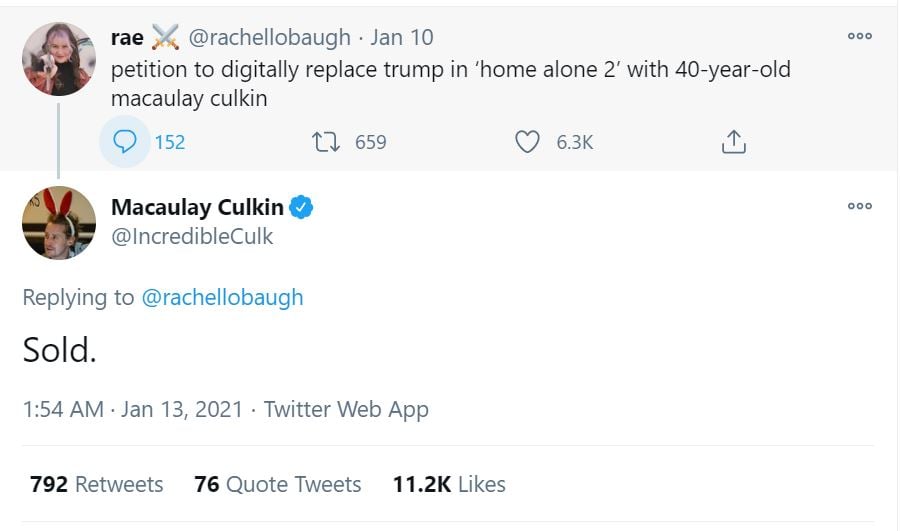Click @rachellobaugh in Replying to line
The height and width of the screenshot is (531, 900).
click(x=222, y=297)
